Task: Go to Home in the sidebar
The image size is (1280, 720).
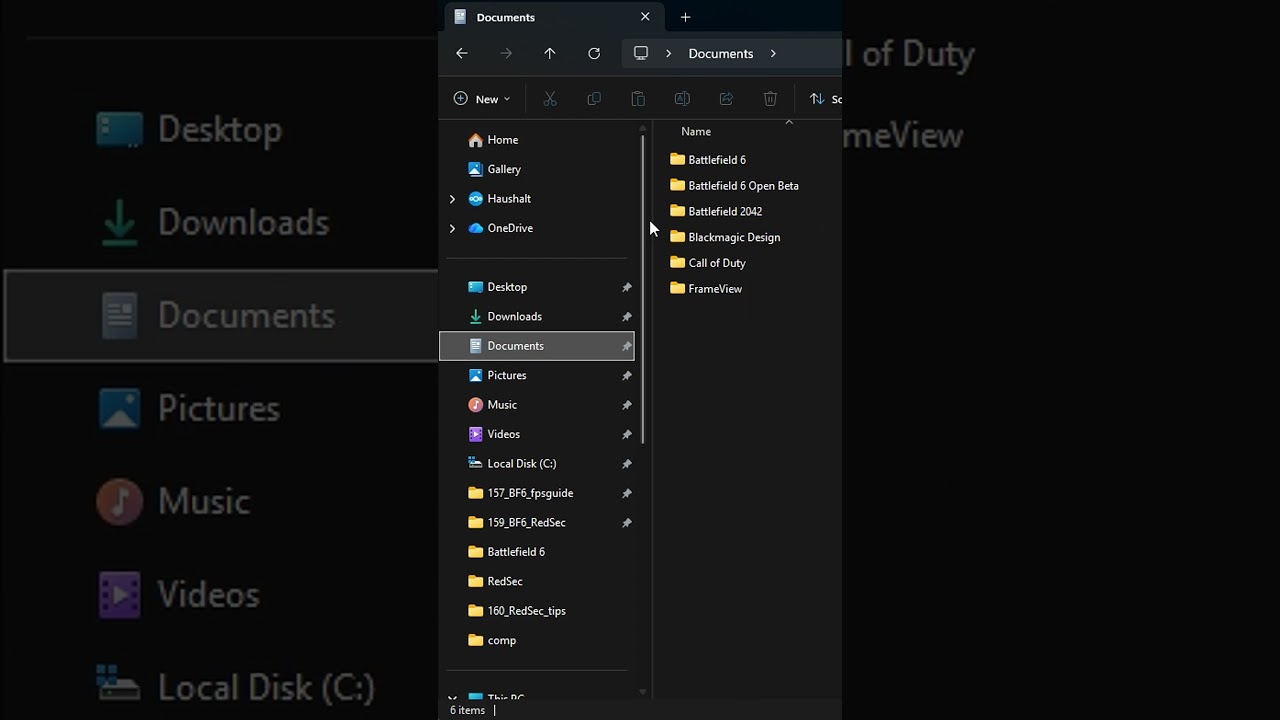Action: tap(502, 140)
